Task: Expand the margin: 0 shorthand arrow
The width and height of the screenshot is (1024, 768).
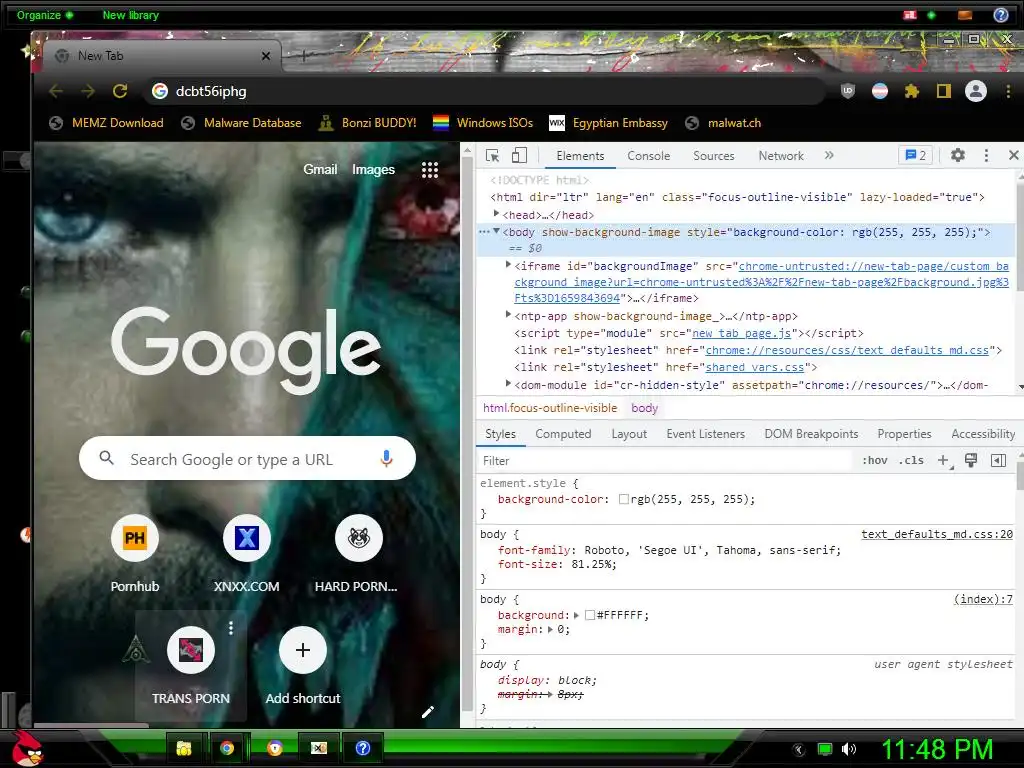Action: pyautogui.click(x=550, y=630)
